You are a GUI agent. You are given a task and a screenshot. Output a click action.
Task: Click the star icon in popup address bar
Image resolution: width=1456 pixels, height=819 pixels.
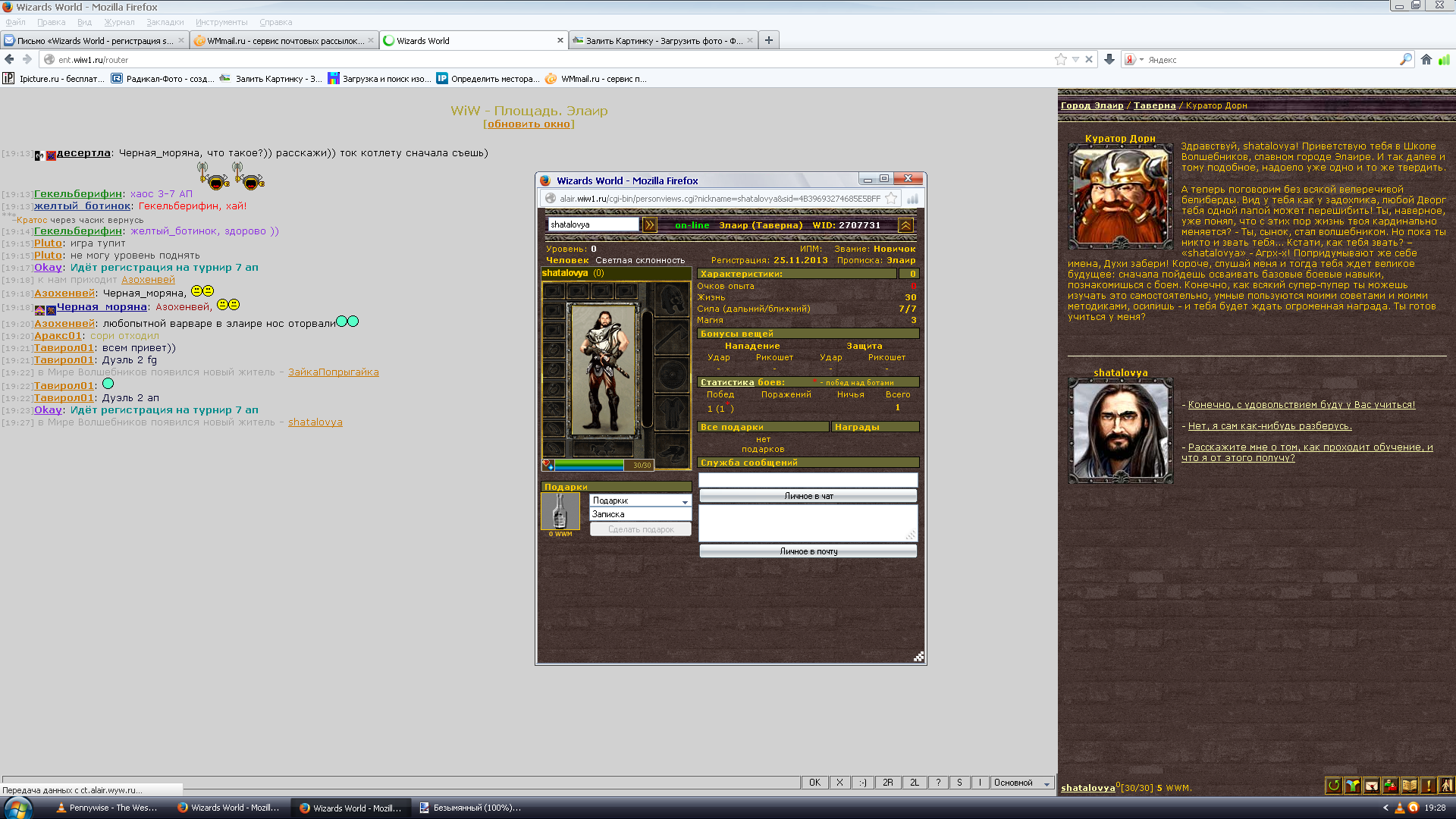891,199
